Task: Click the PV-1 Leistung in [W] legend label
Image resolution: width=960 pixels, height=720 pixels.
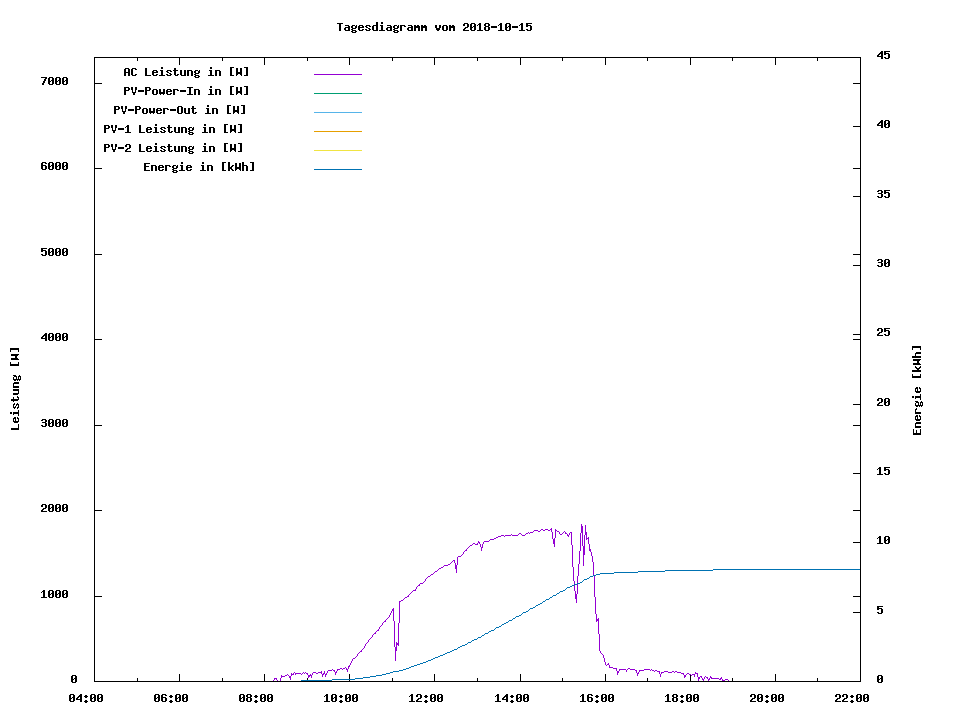Action: [173, 129]
